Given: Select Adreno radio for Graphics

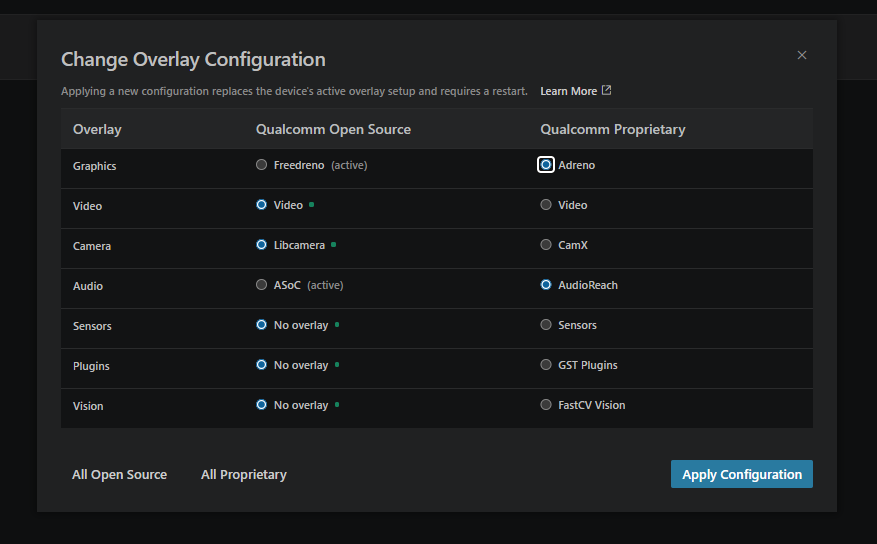Looking at the screenshot, I should [x=546, y=164].
